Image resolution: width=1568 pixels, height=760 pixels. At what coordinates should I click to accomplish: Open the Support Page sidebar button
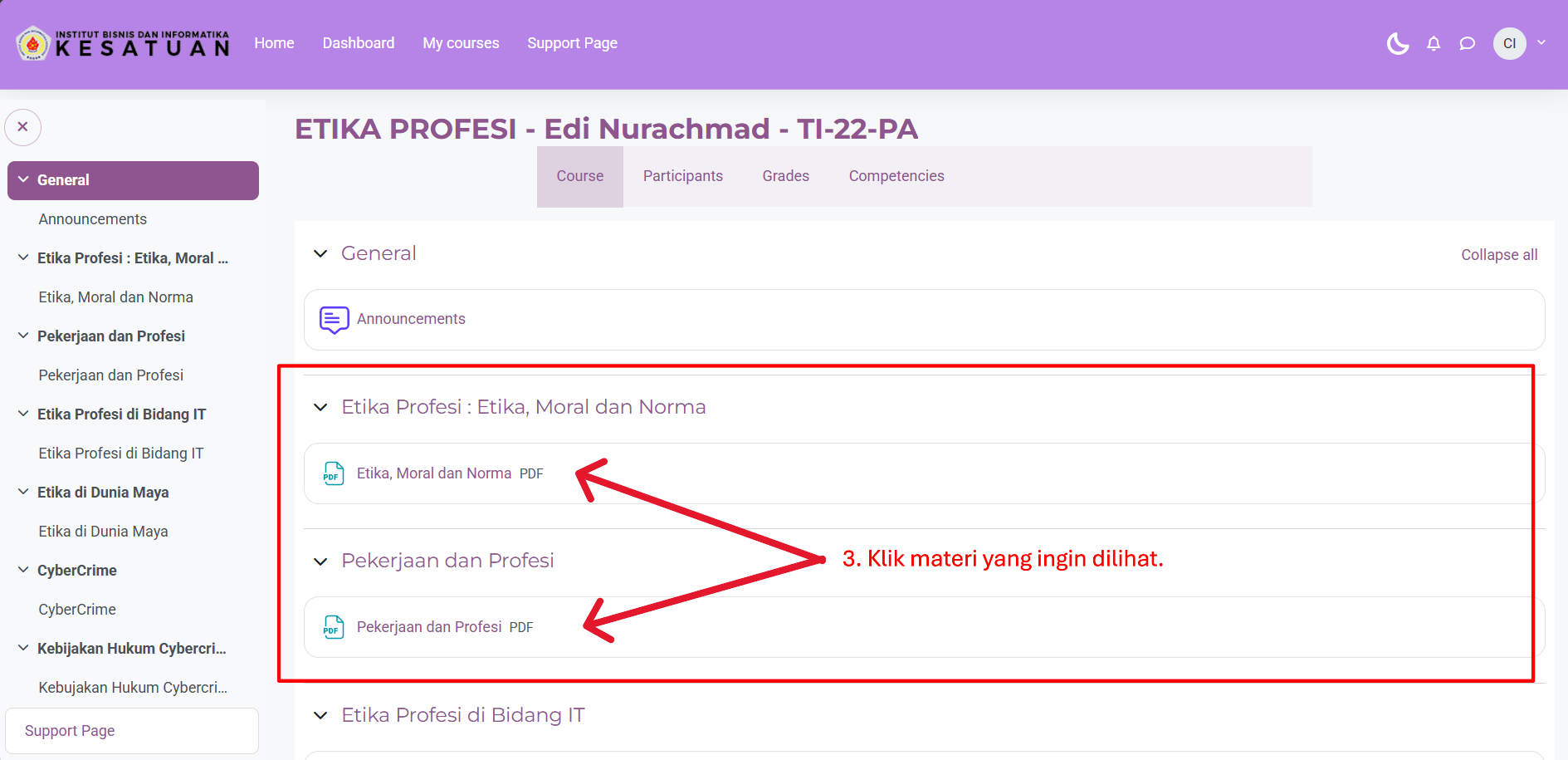tap(70, 731)
